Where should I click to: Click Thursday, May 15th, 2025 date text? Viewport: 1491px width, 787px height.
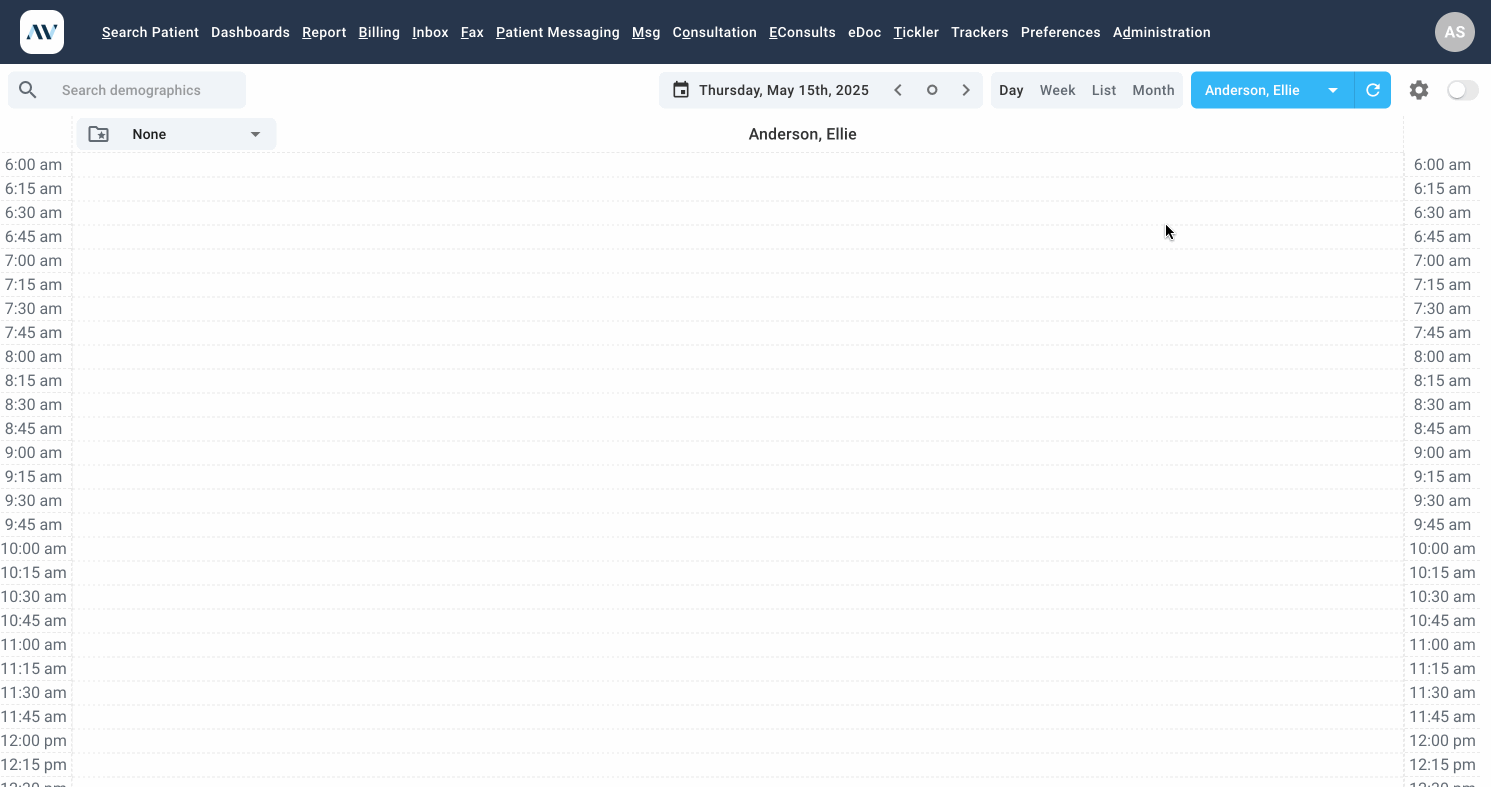click(784, 90)
